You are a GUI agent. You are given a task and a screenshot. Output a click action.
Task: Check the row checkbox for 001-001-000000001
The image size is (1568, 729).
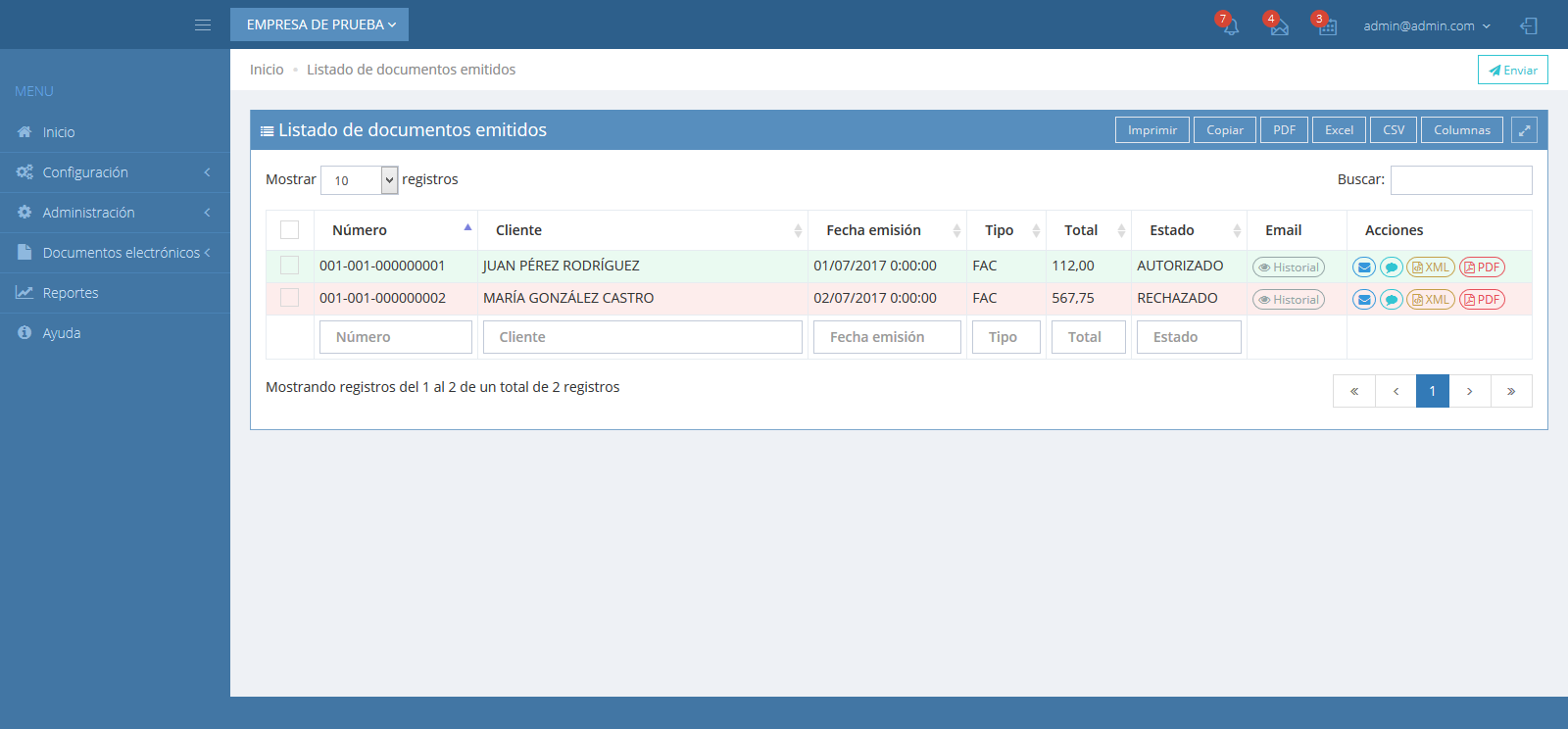pyautogui.click(x=289, y=265)
